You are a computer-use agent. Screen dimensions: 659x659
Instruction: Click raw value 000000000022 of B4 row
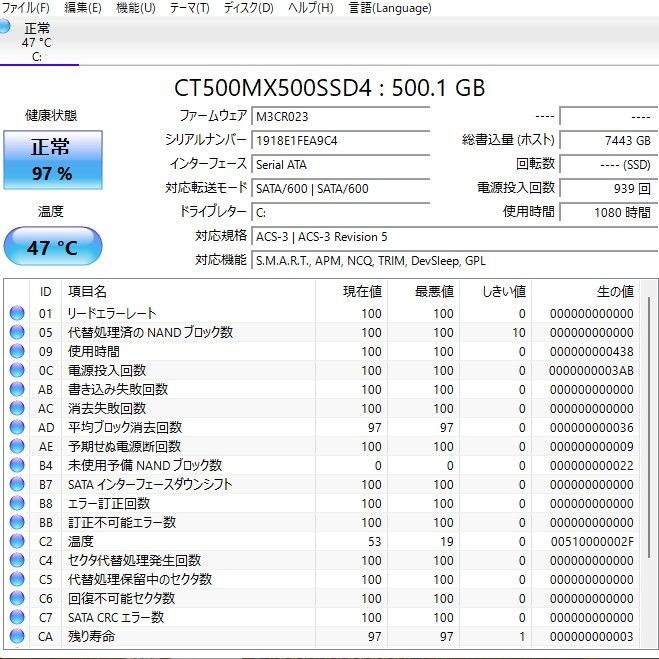point(591,466)
